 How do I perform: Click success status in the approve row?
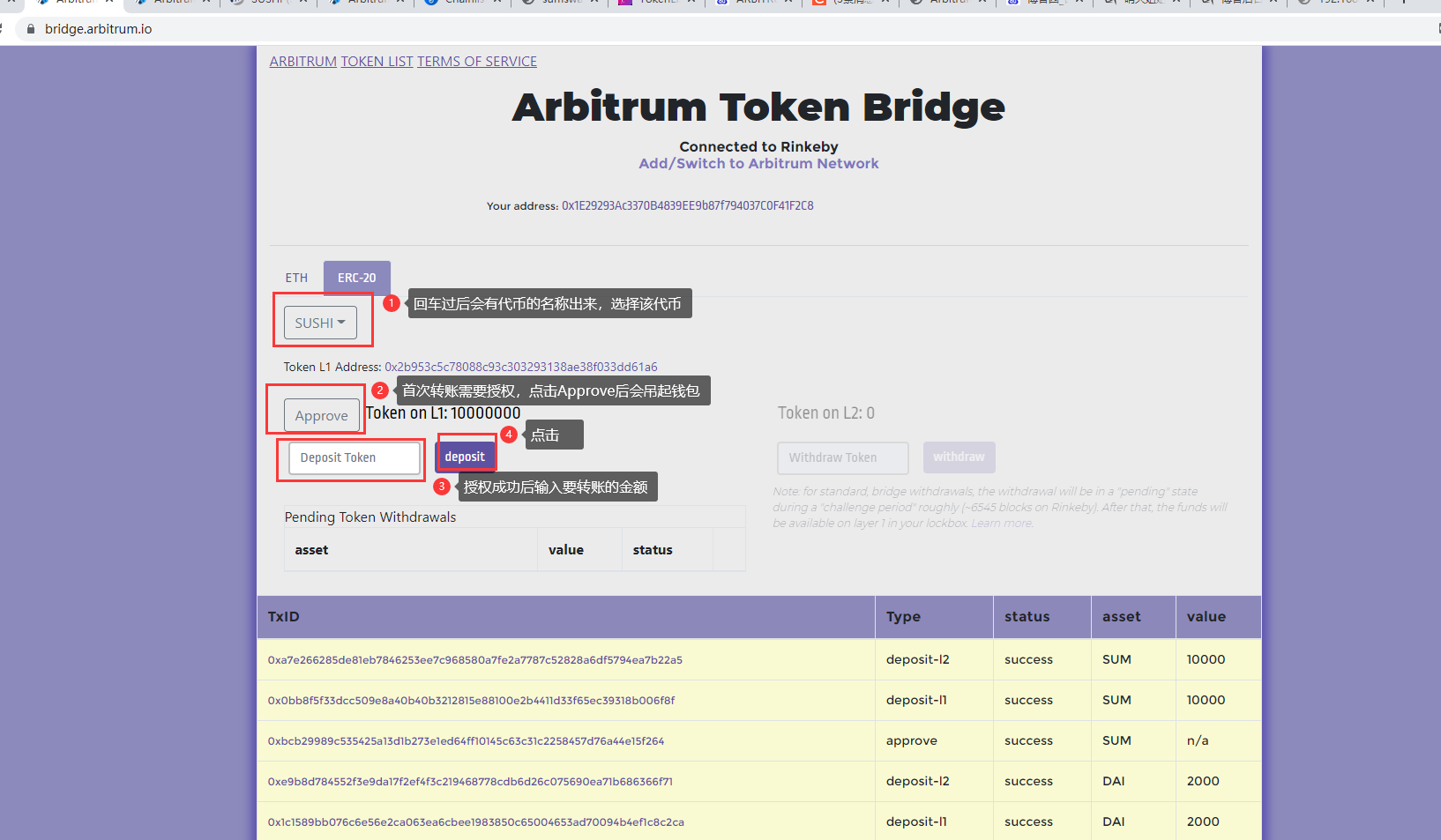click(x=1029, y=740)
